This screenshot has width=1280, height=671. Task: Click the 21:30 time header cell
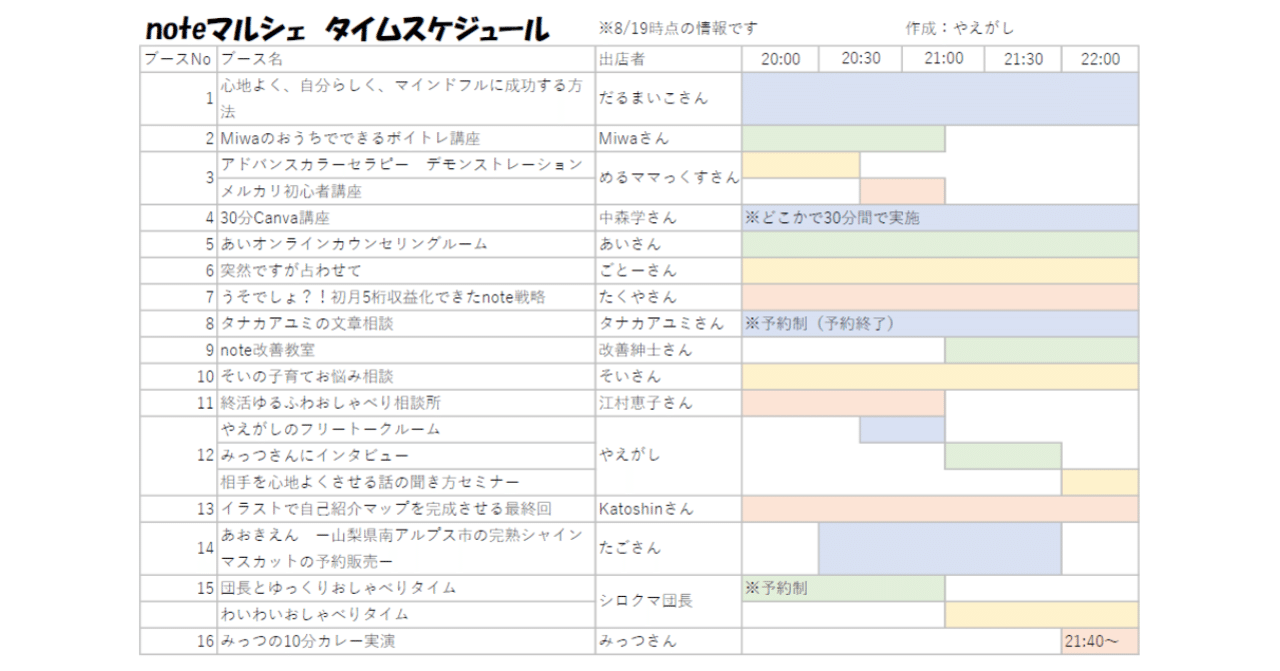pyautogui.click(x=1021, y=58)
